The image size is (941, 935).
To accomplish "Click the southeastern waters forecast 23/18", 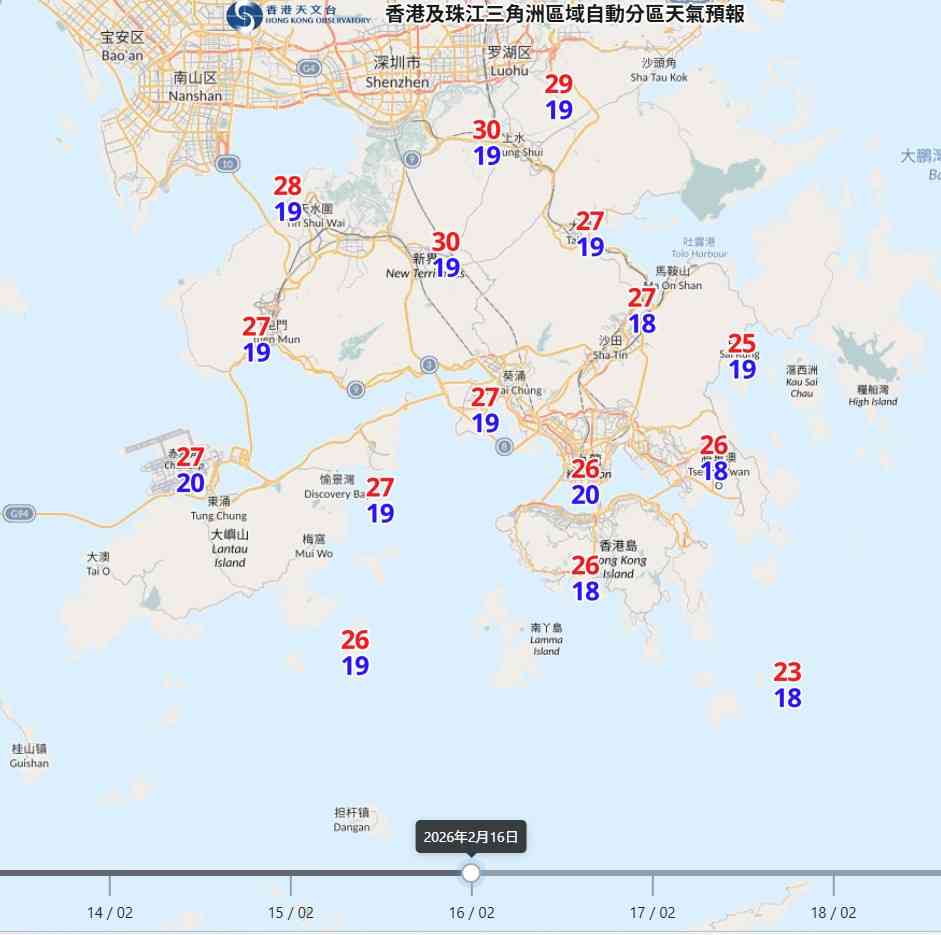I will click(789, 688).
